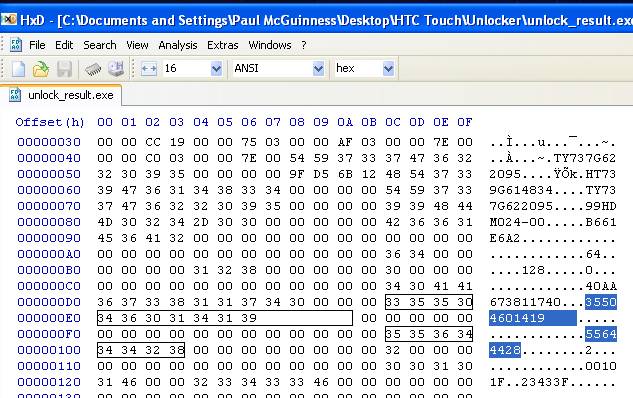Open a file with the folder icon
Screen dimensions: 633x398
[x=41, y=69]
